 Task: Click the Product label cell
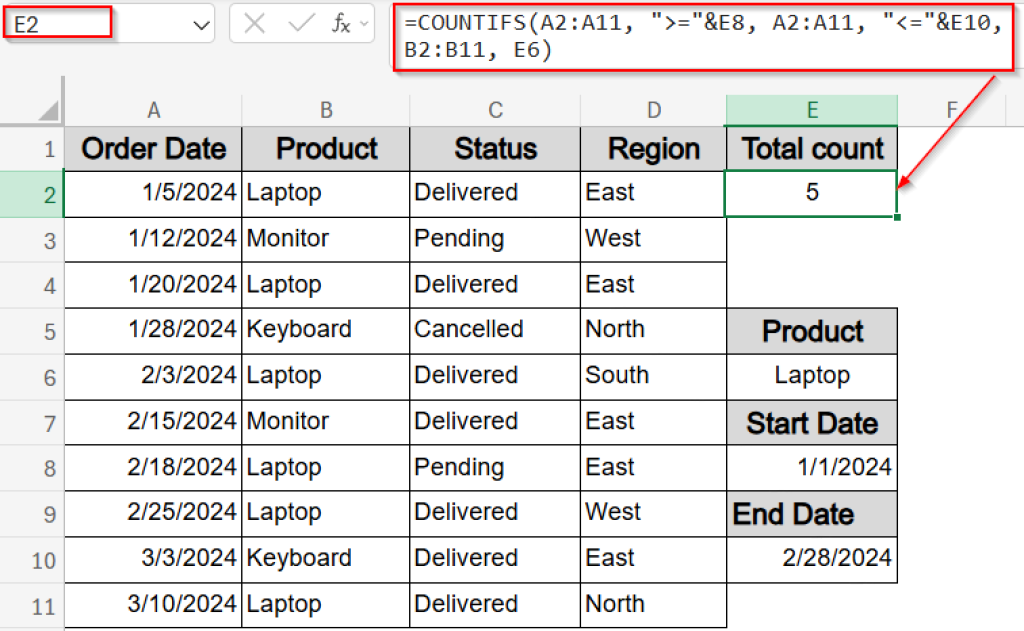point(812,331)
